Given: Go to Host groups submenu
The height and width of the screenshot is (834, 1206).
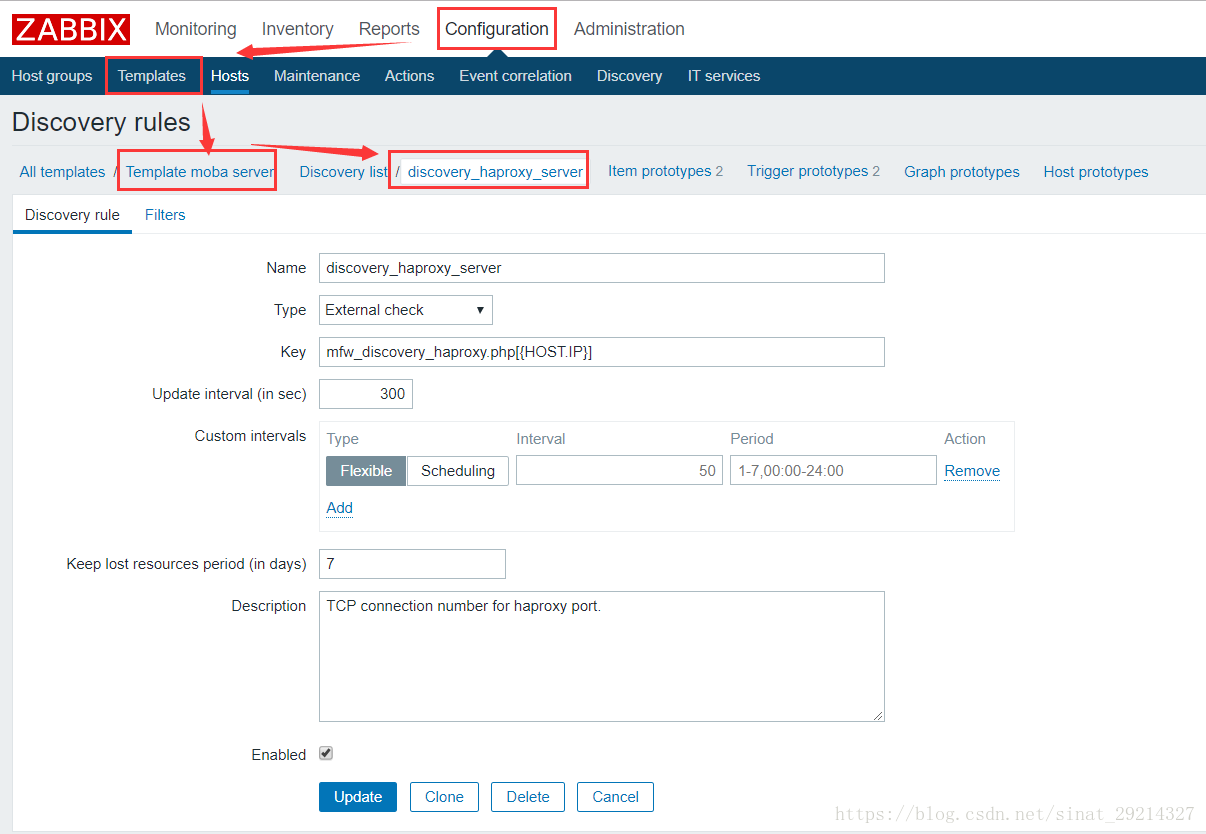Looking at the screenshot, I should pyautogui.click(x=52, y=76).
